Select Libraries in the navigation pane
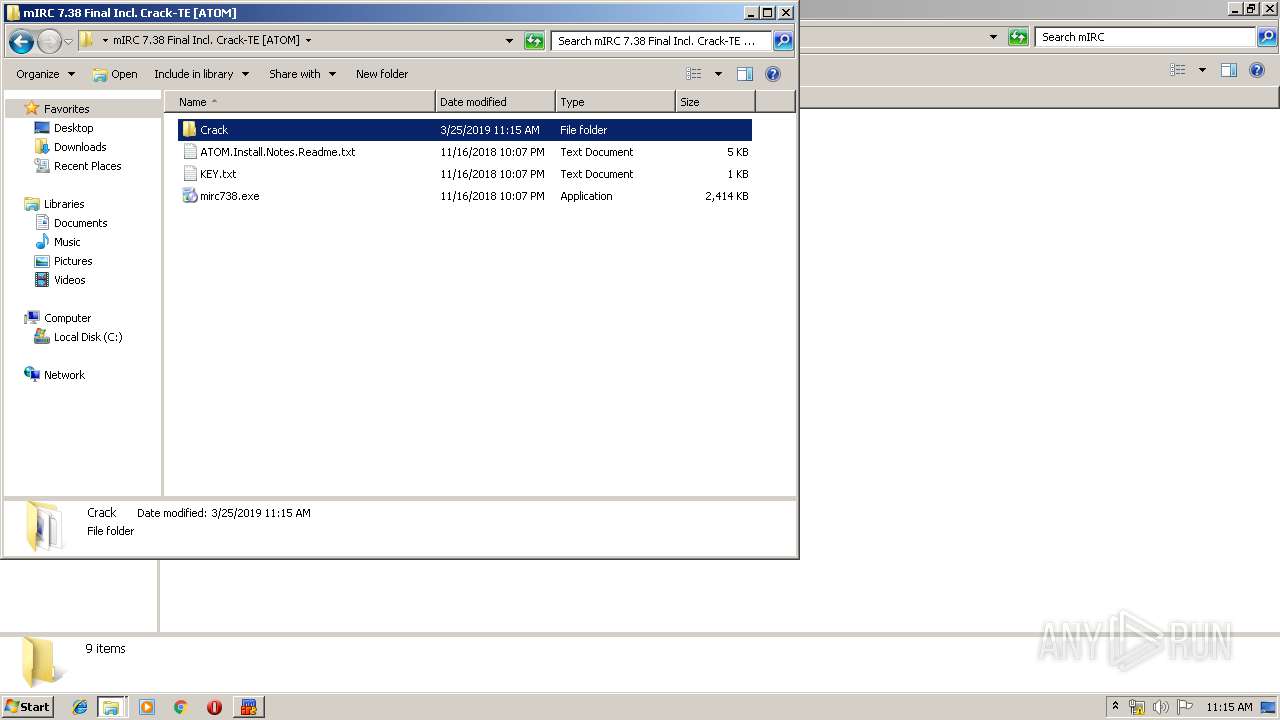This screenshot has width=1280, height=720. point(64,204)
